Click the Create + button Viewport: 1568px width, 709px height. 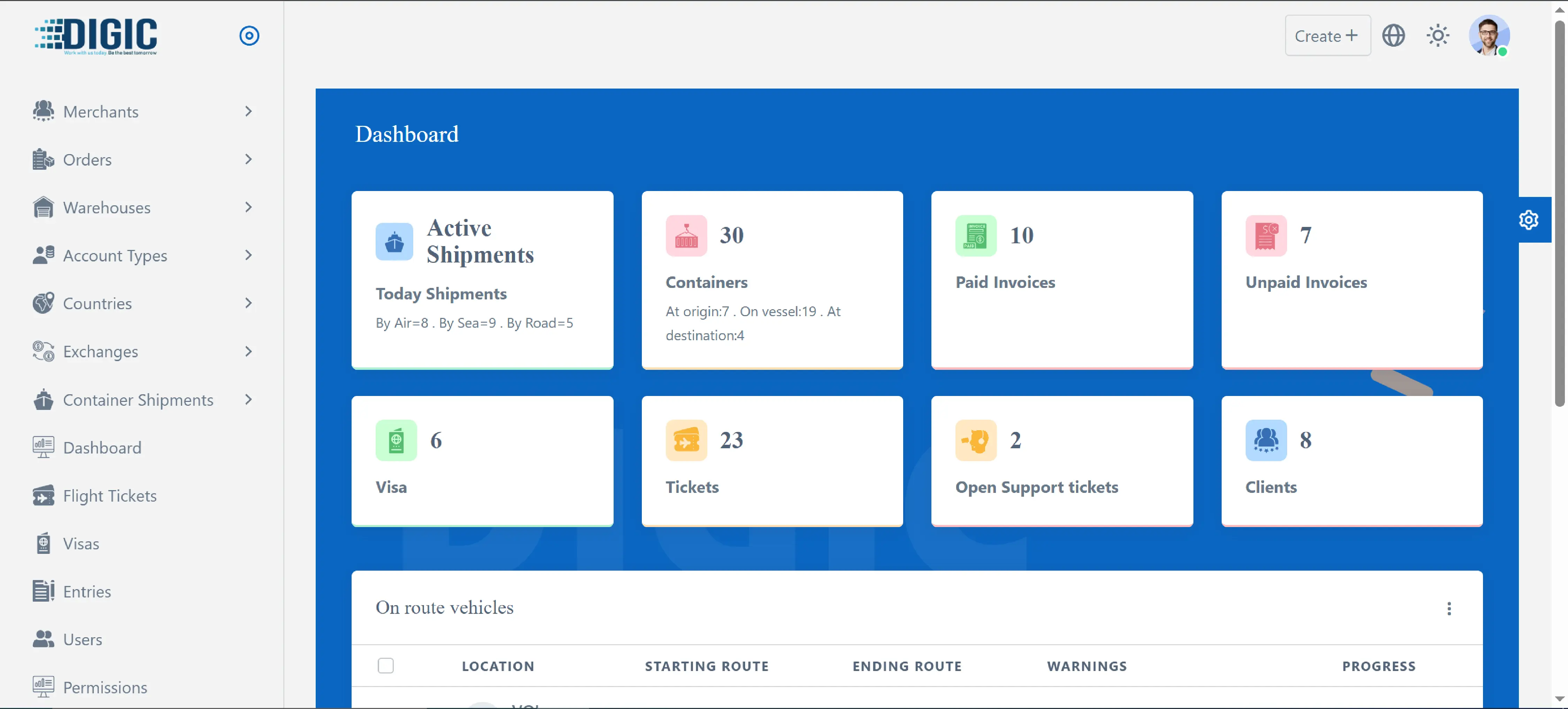(1328, 35)
